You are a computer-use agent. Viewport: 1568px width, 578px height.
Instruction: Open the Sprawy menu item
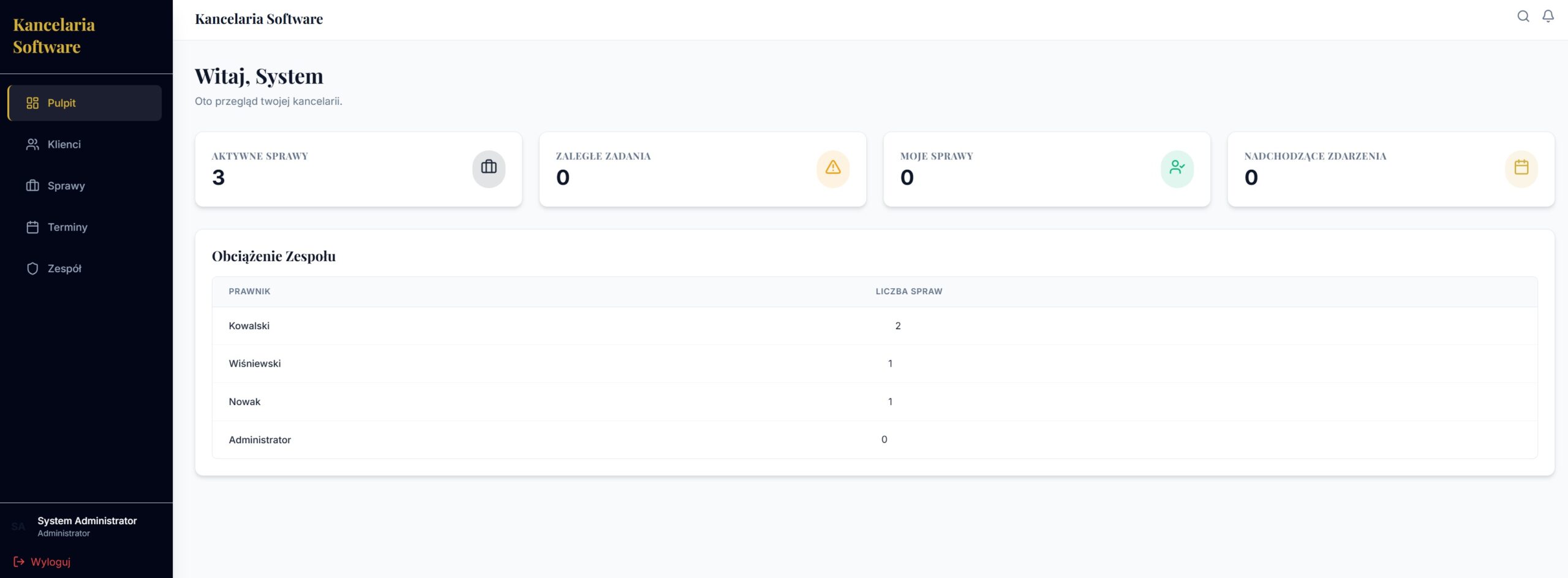point(66,186)
